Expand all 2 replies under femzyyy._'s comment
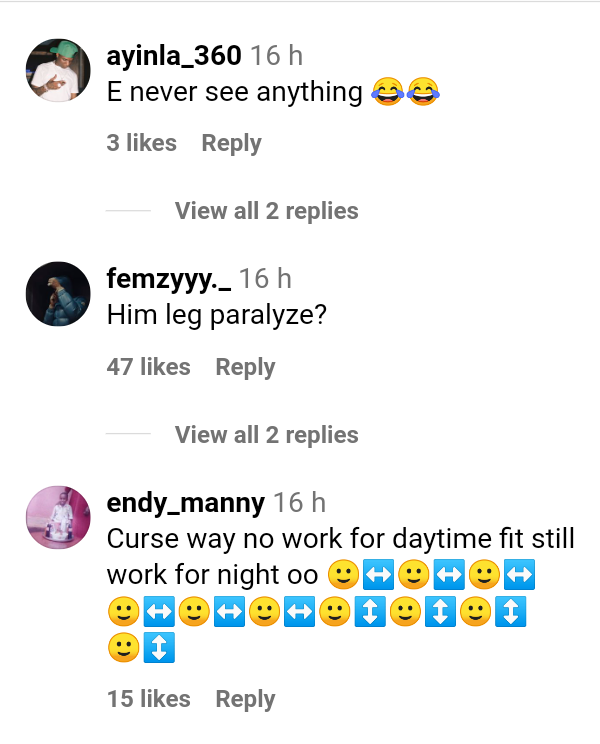The image size is (600, 744). coord(266,435)
